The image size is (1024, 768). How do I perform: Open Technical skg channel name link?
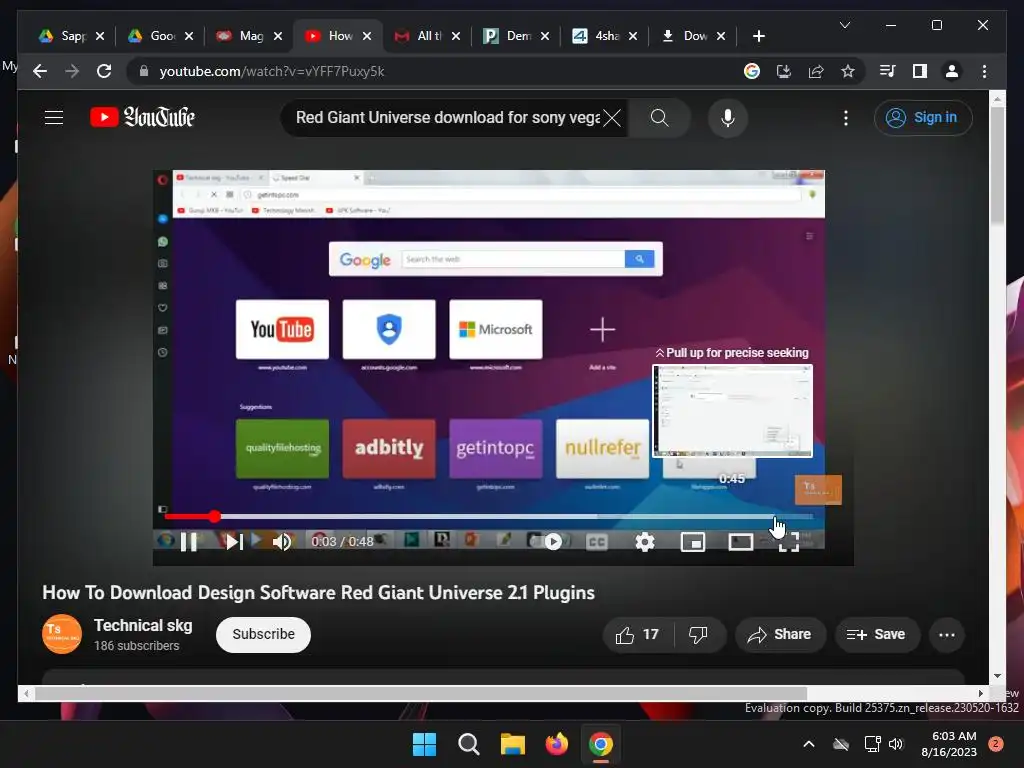point(143,626)
